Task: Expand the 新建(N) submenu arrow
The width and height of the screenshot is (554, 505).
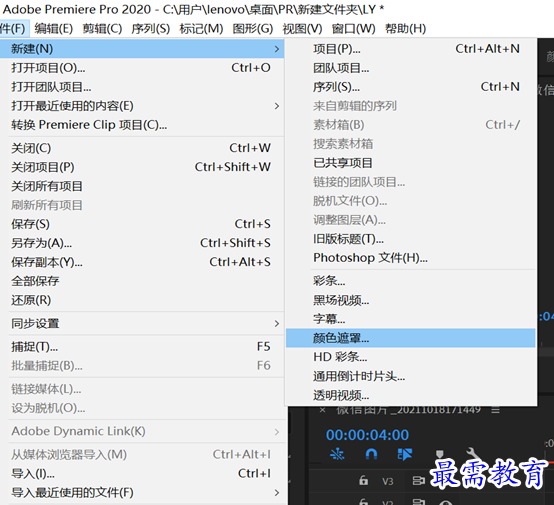Action: click(277, 49)
